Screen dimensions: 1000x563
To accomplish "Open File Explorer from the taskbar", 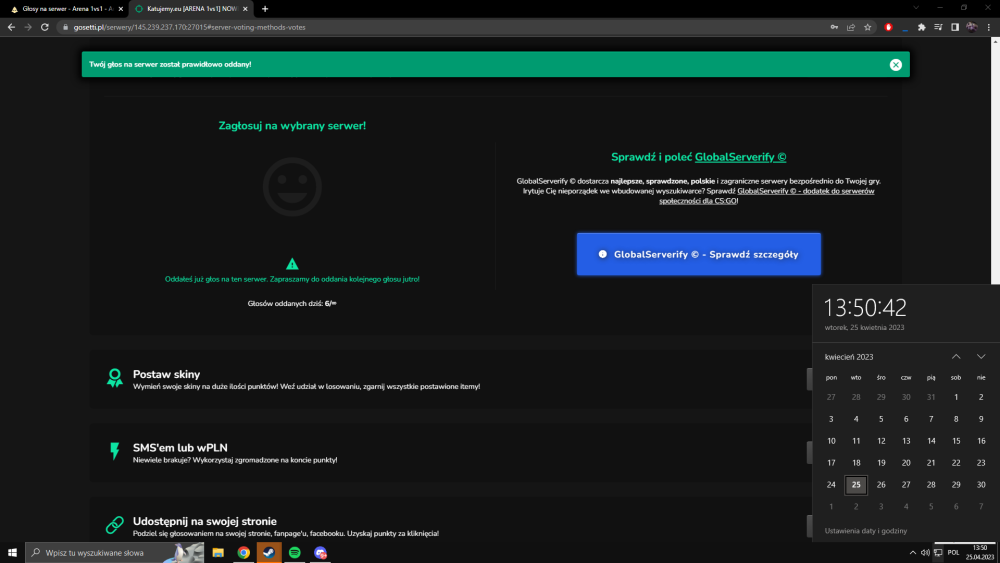I will (218, 552).
